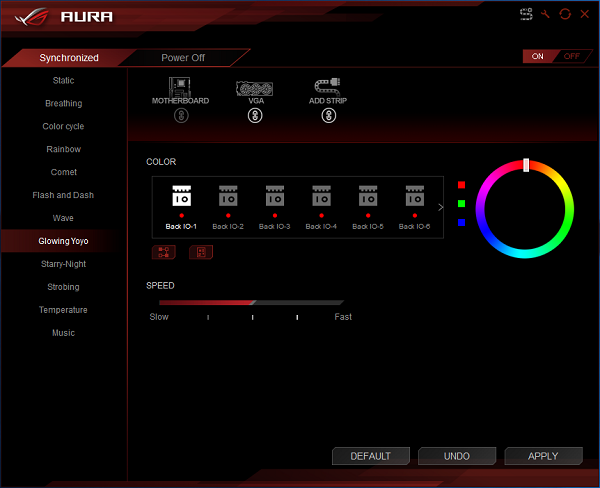
Task: Select the Back IO-4 LED zone
Action: (x=321, y=207)
